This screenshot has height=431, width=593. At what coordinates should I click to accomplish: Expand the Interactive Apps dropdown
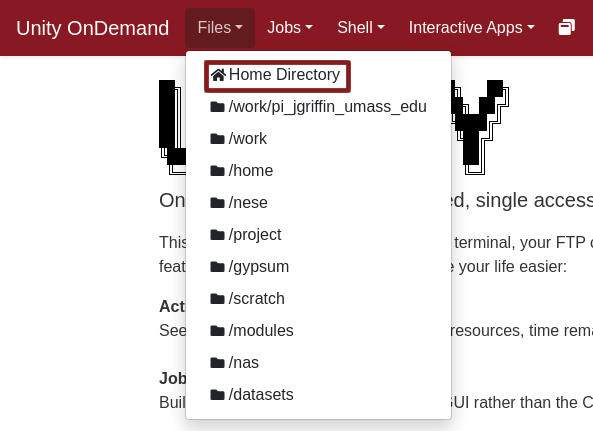[472, 28]
